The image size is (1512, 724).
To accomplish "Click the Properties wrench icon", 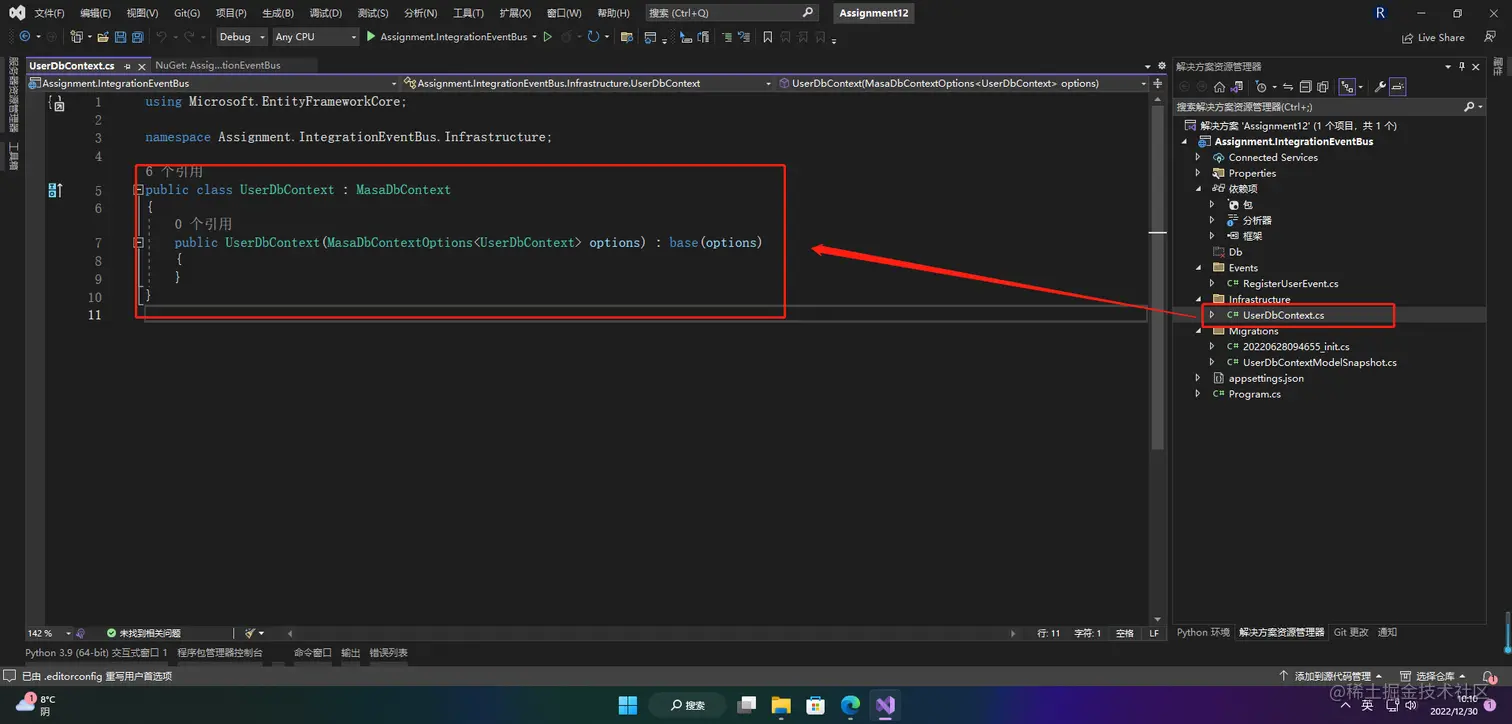I will pos(1380,87).
